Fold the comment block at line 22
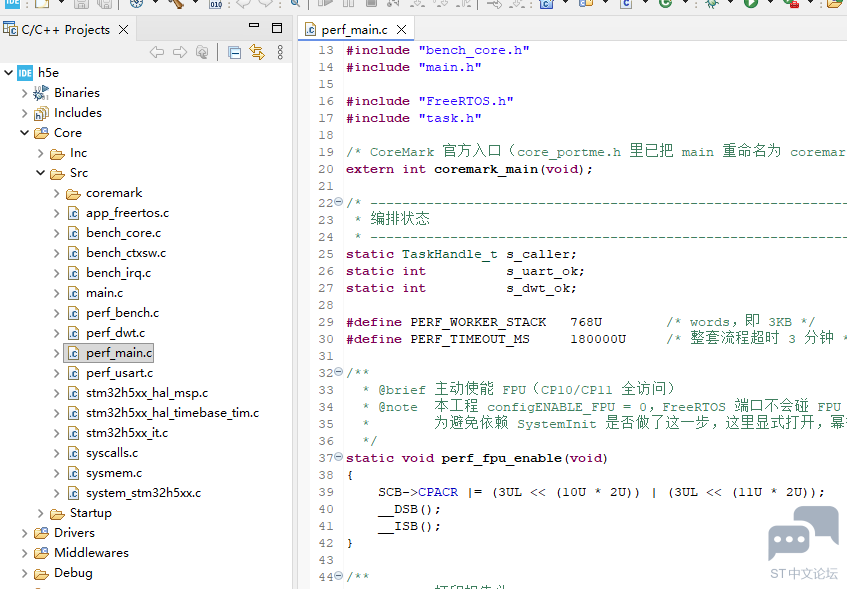847x589 pixels. [339, 202]
